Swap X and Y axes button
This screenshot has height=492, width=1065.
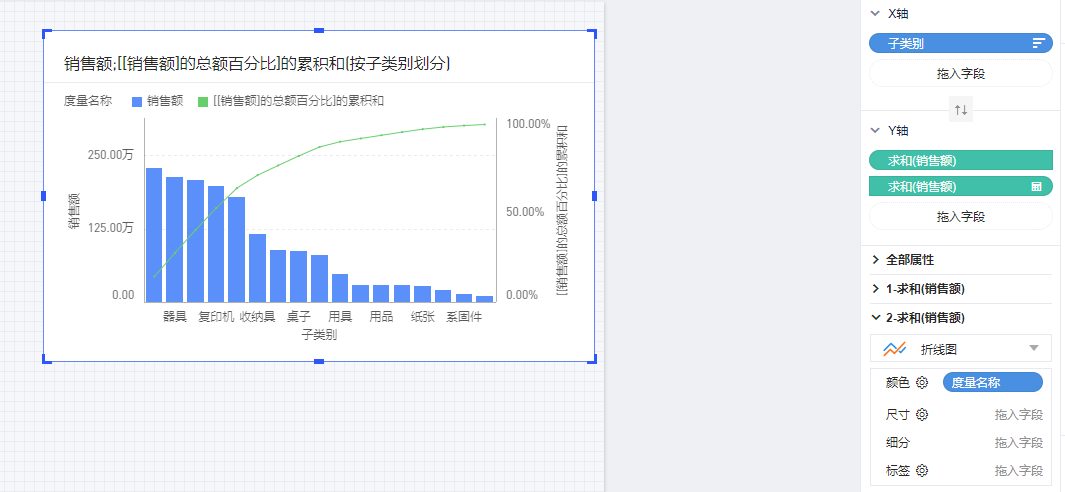960,110
